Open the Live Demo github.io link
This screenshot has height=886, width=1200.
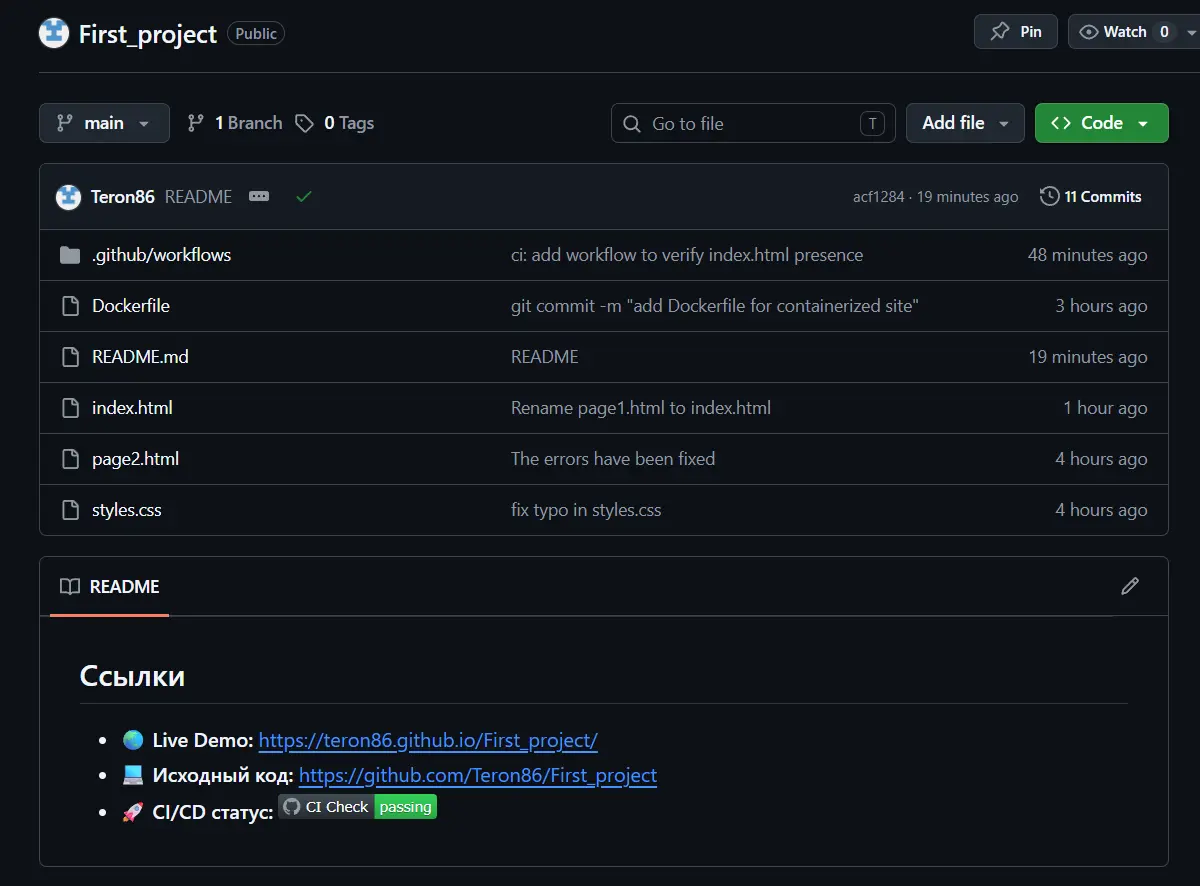pos(428,741)
